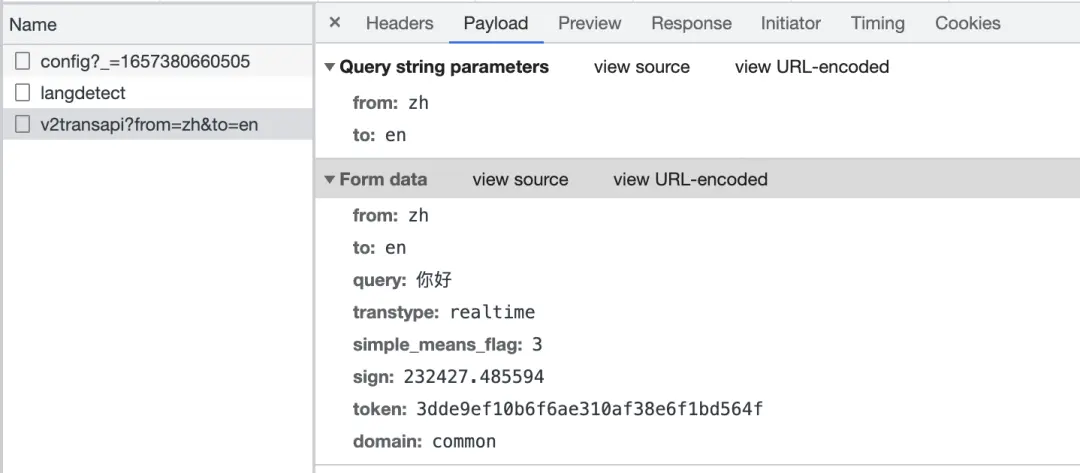Collapse the Query string parameters section
The width and height of the screenshot is (1080, 473).
(x=330, y=67)
